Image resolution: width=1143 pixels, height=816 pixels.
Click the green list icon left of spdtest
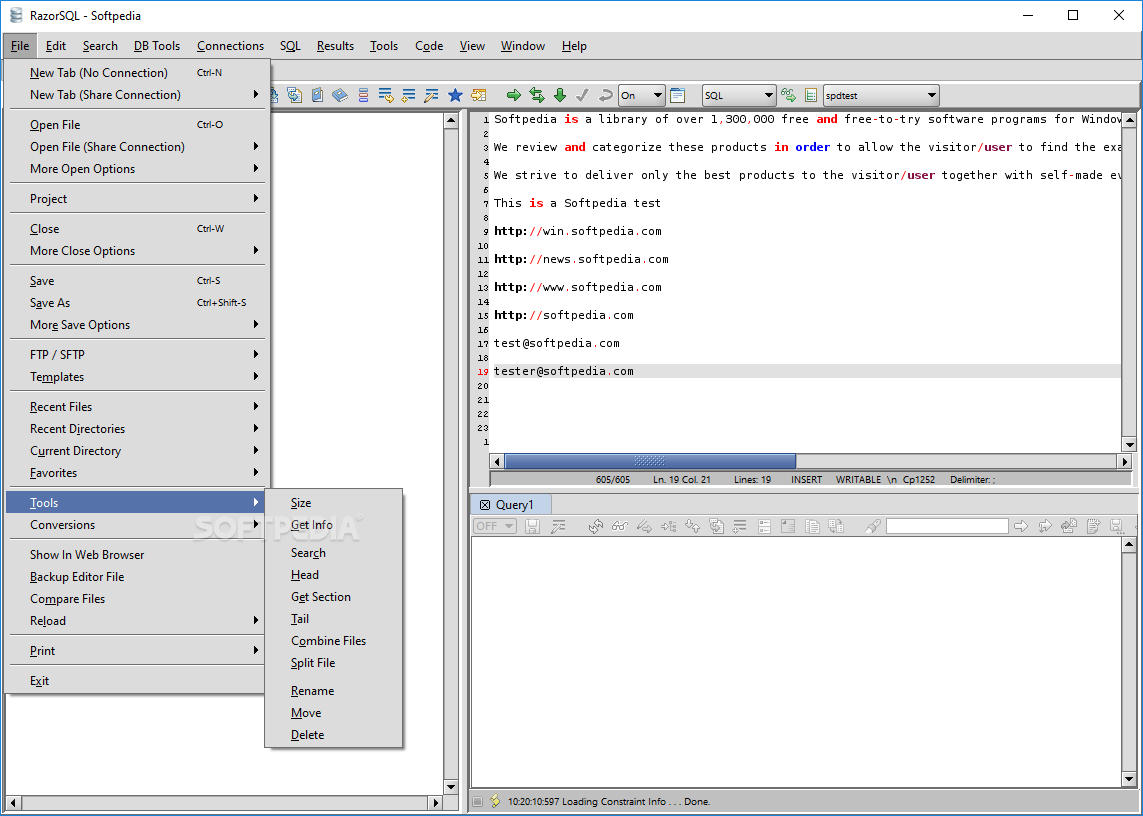click(x=811, y=96)
